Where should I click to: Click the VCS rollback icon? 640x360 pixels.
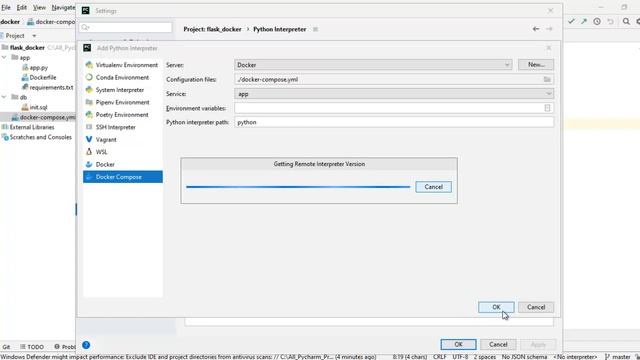pyautogui.click(x=610, y=21)
